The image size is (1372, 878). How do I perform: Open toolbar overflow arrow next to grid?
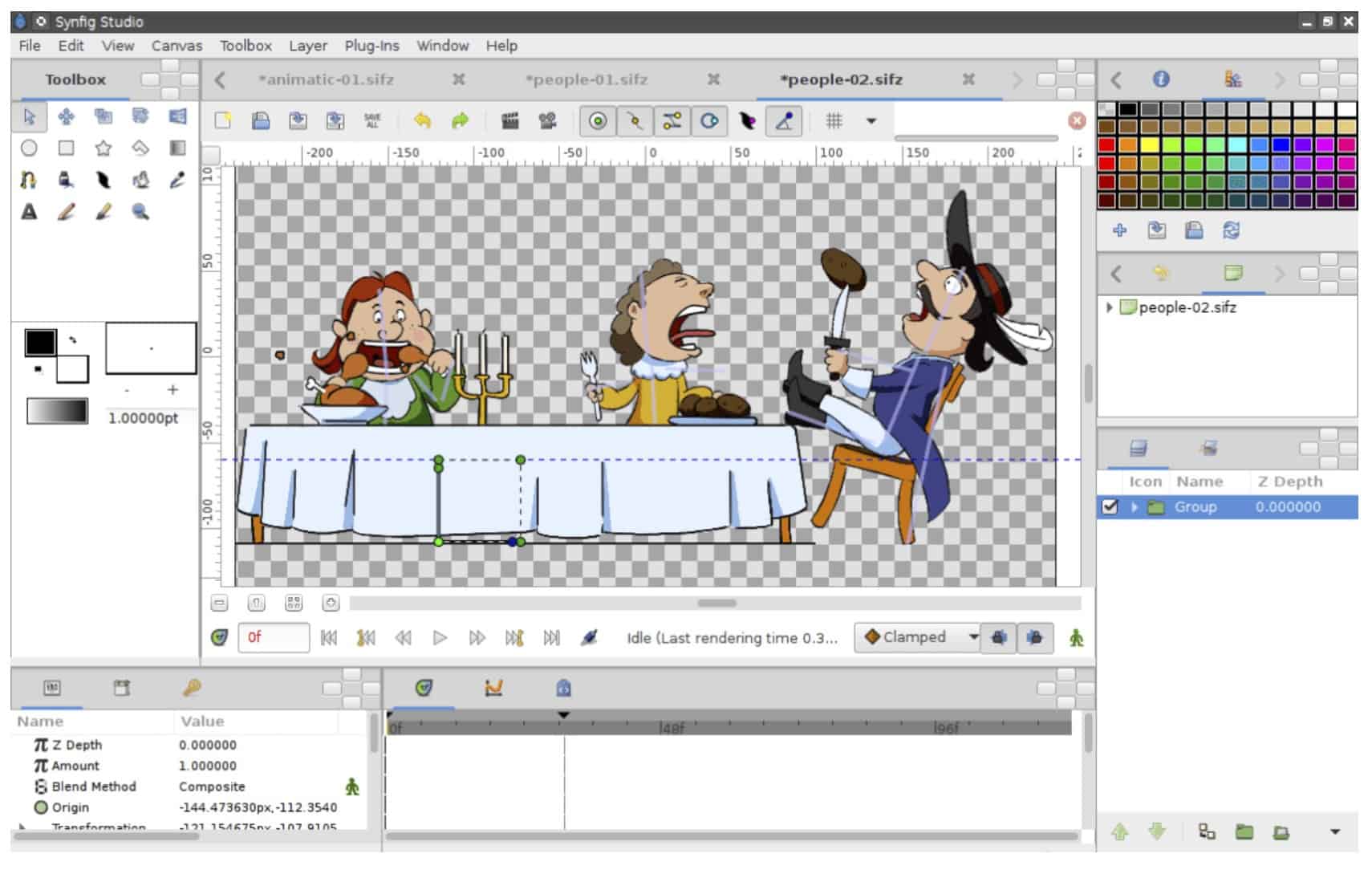[871, 121]
